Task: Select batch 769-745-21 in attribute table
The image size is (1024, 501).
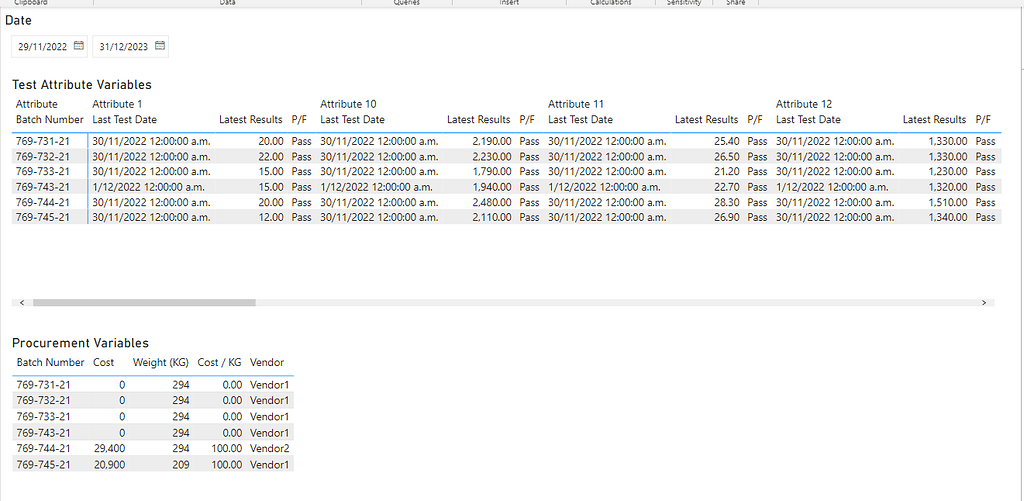Action: [42, 217]
